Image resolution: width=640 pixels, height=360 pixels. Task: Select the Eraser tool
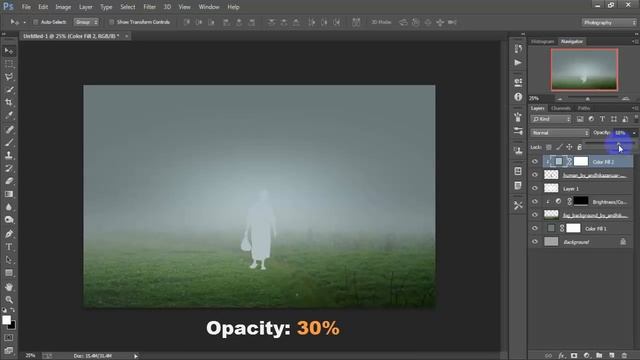tap(9, 181)
